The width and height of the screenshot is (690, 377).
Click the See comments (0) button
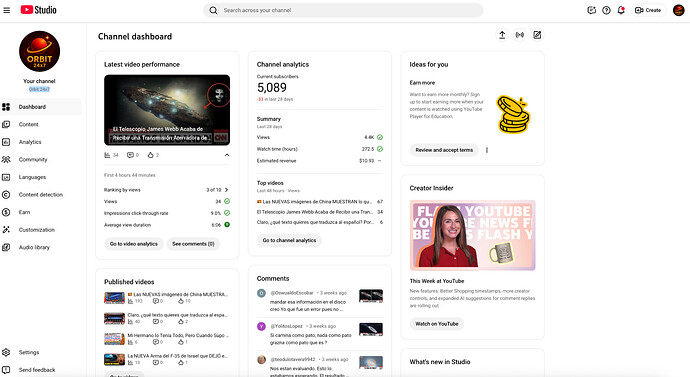(x=193, y=244)
